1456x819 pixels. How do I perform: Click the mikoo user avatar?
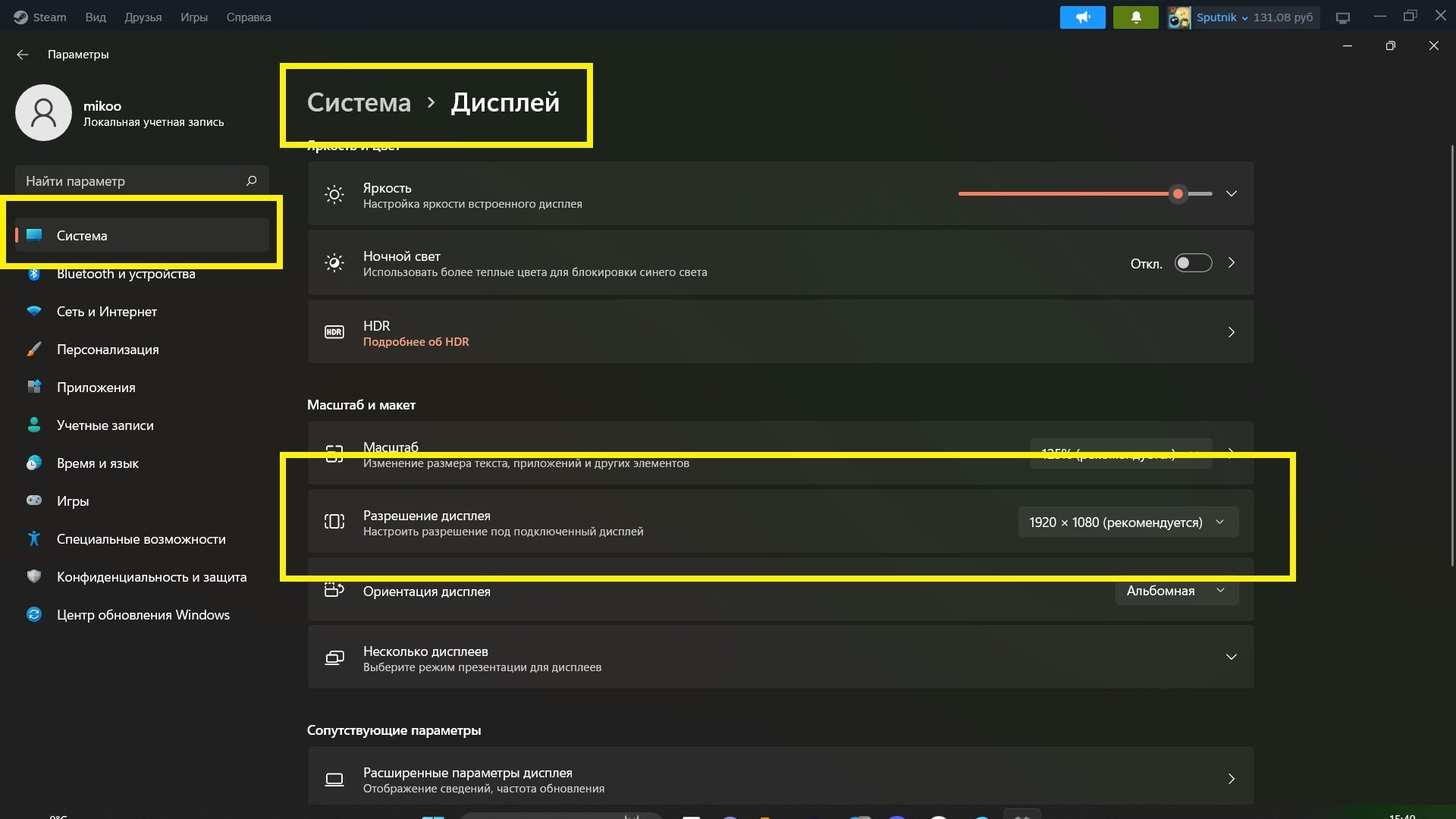pyautogui.click(x=43, y=112)
